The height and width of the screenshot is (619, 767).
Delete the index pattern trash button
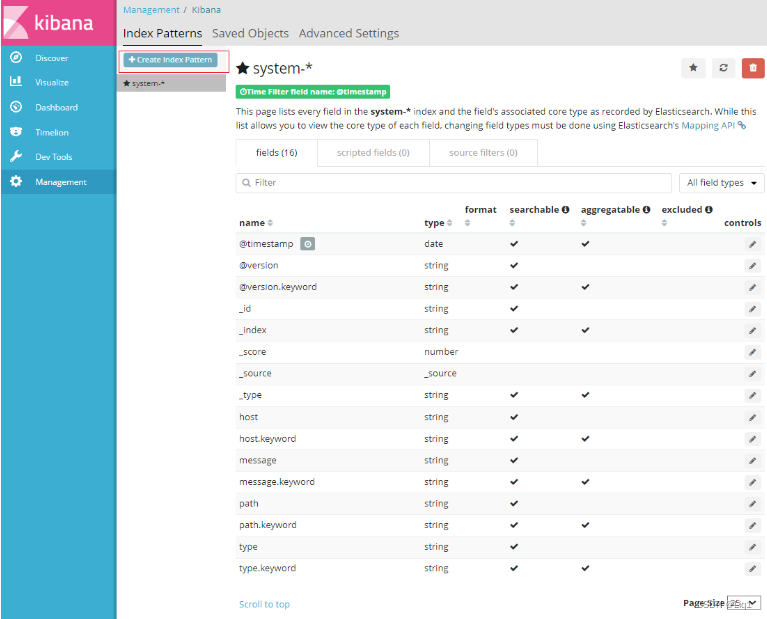coord(753,68)
